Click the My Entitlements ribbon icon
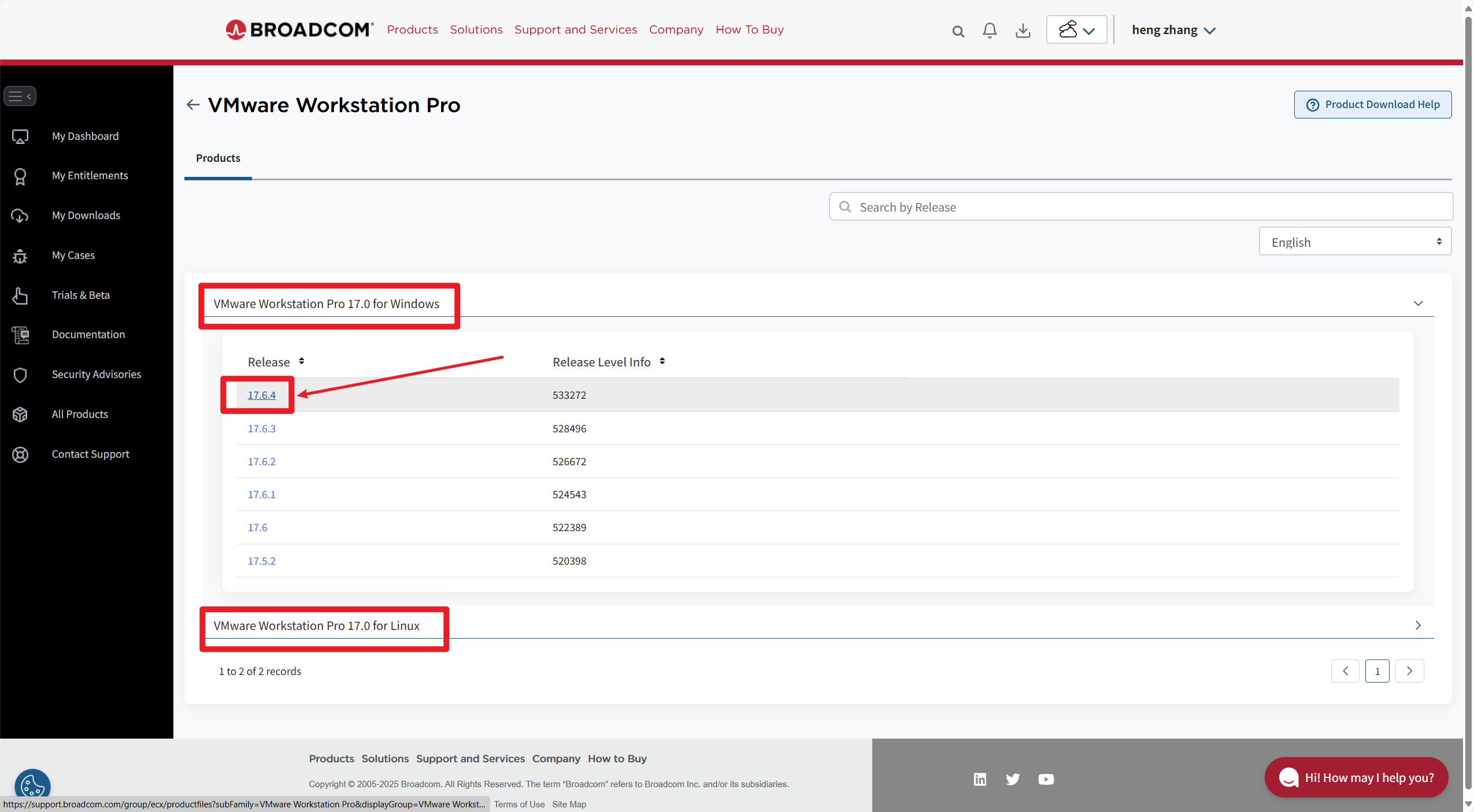 click(20, 176)
